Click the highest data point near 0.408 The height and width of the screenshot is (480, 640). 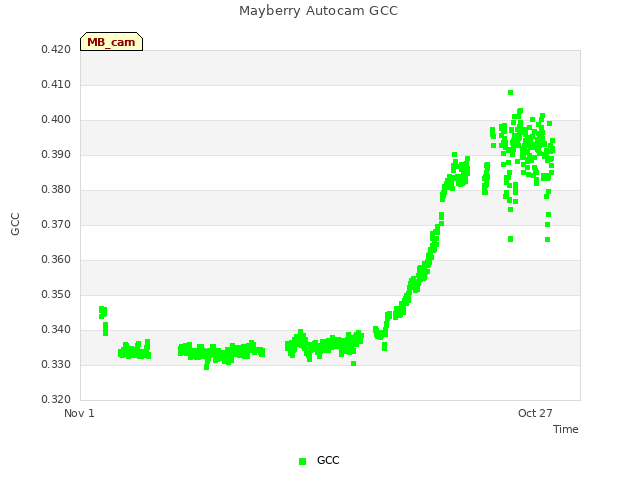click(x=510, y=93)
